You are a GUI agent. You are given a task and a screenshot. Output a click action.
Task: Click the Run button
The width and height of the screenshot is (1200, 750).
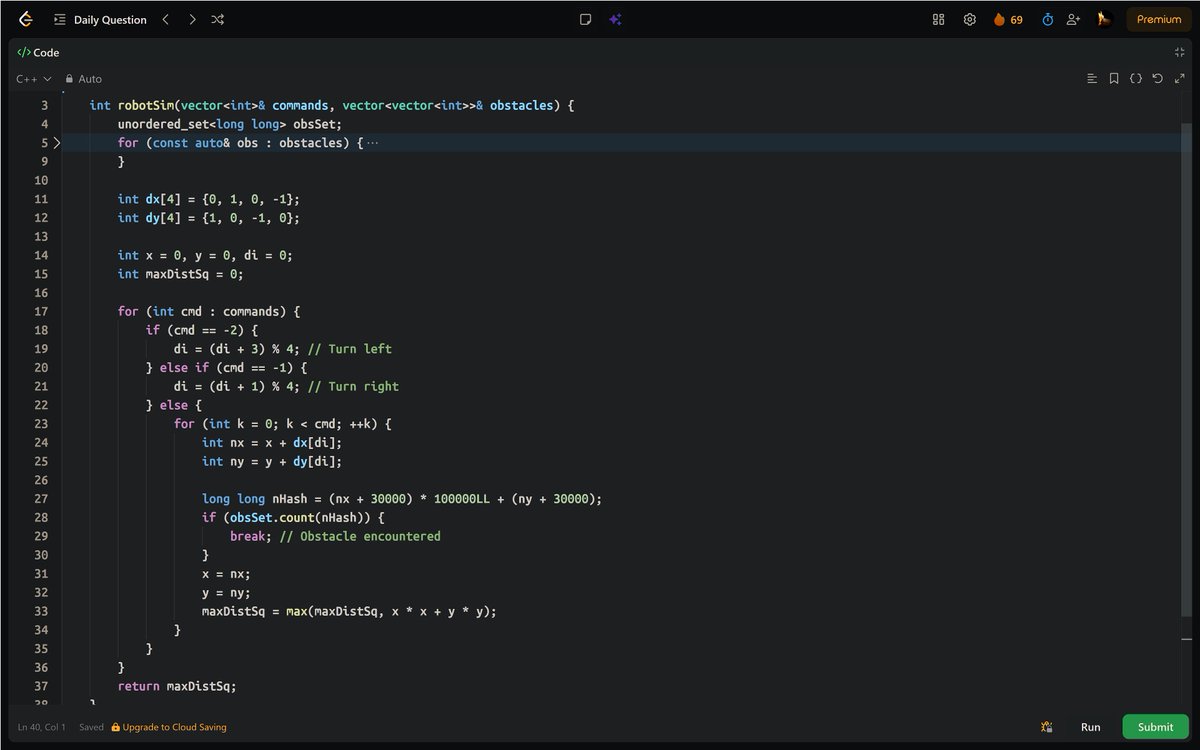[1090, 727]
